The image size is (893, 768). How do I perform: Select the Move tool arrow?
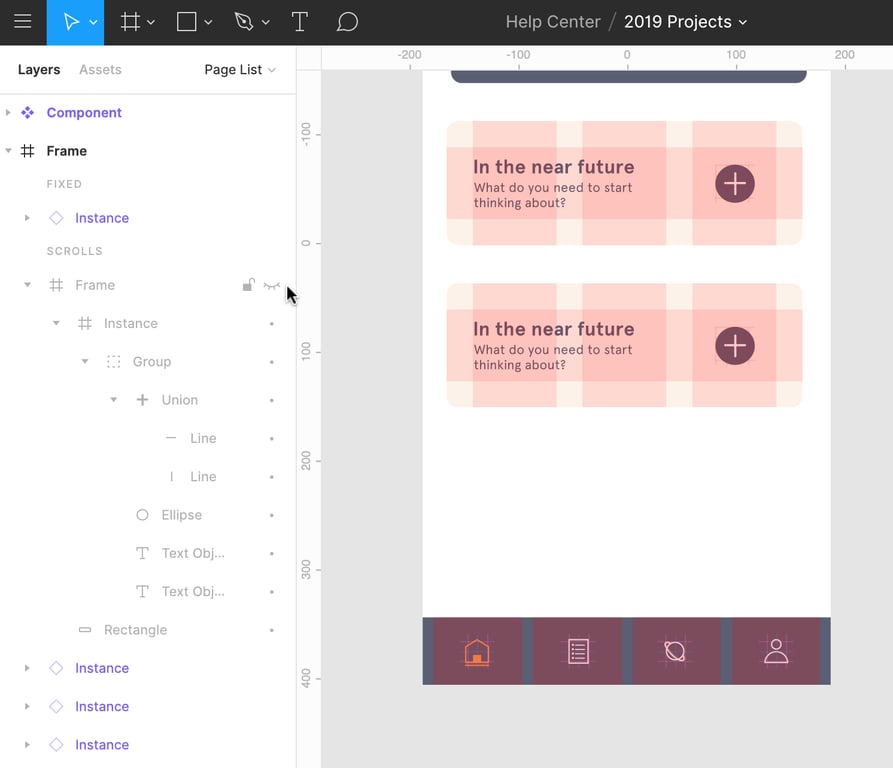click(x=70, y=22)
